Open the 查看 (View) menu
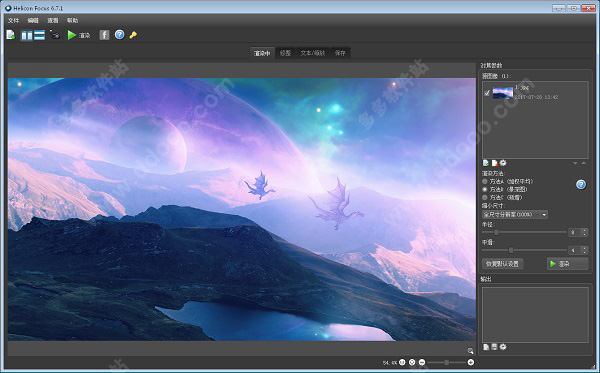The image size is (600, 373). pyautogui.click(x=53, y=20)
